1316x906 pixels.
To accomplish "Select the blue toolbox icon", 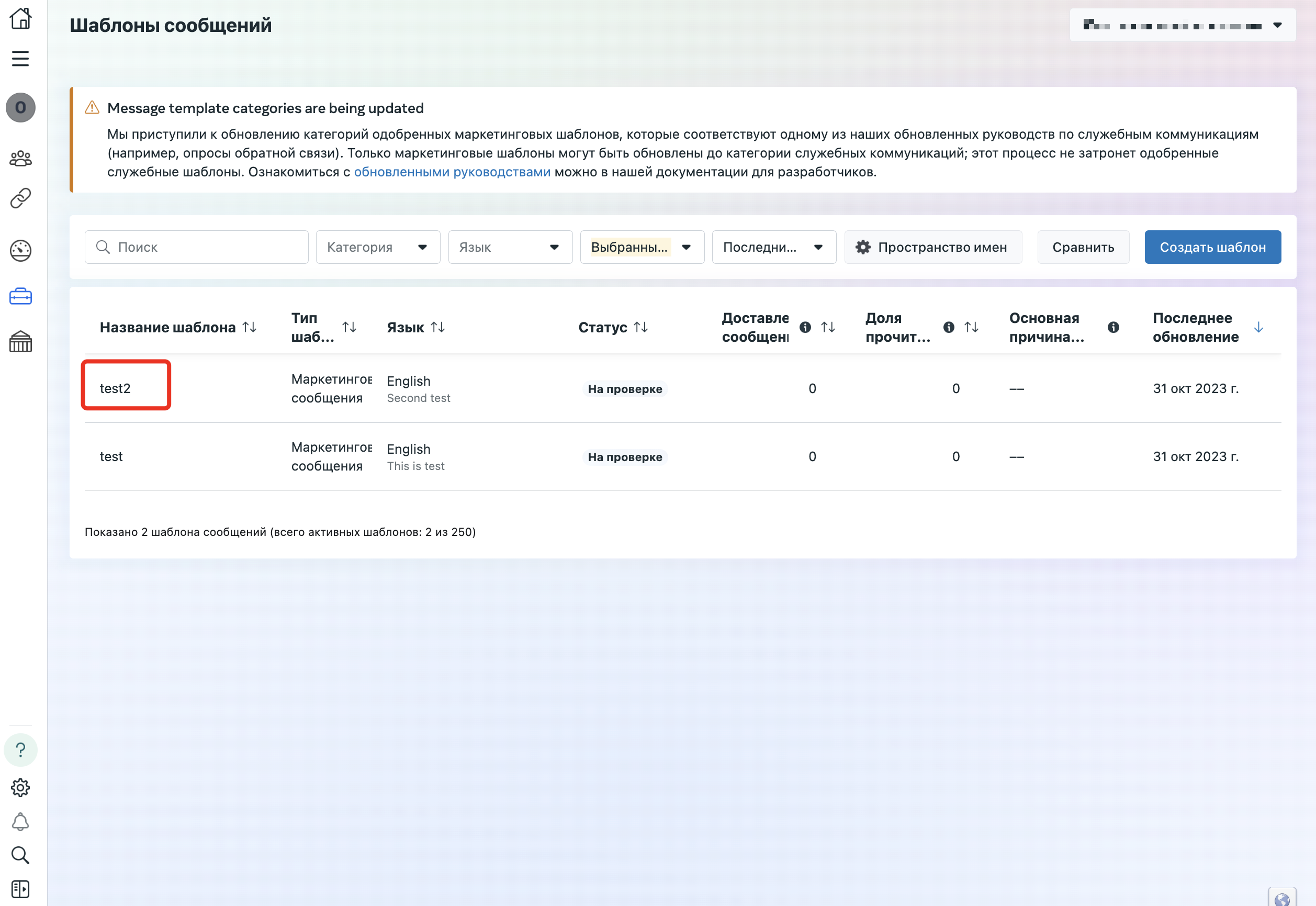I will pos(20,296).
